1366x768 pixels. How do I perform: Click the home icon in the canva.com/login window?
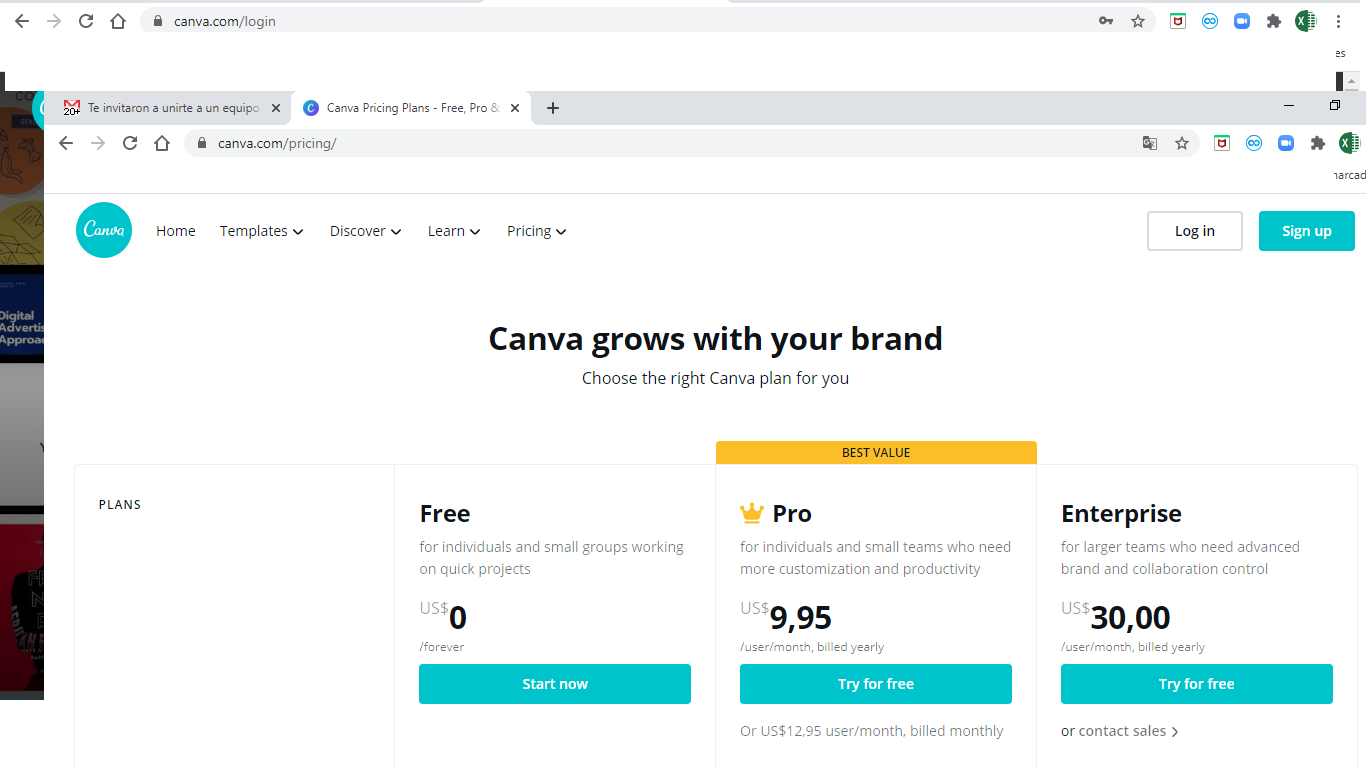(118, 21)
